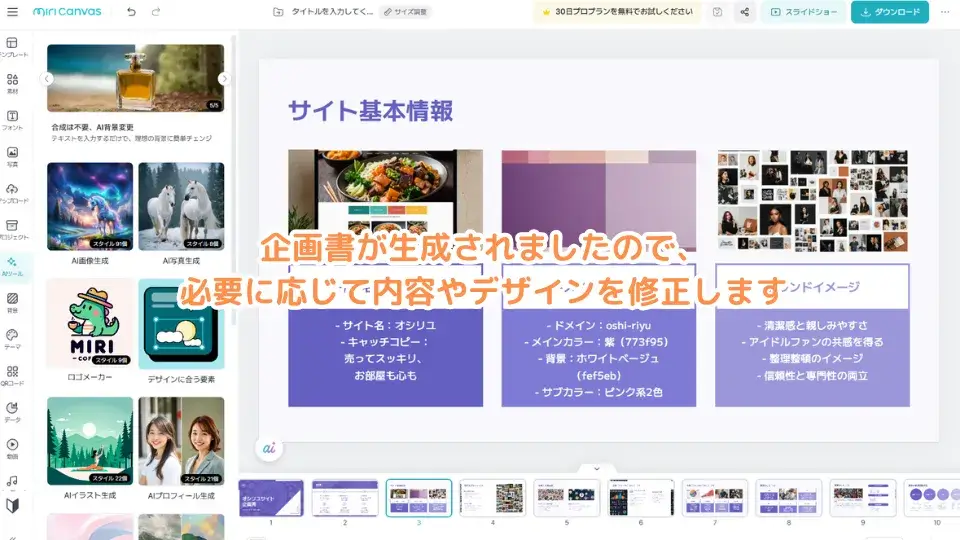Screen dimensions: 960x540
Task: Open the share icon
Action: (x=744, y=12)
